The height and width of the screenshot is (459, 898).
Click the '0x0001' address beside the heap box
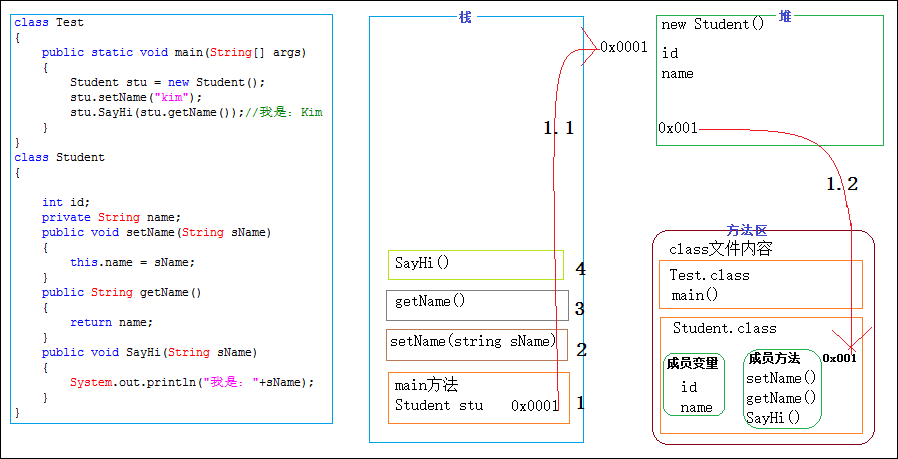tap(624, 47)
